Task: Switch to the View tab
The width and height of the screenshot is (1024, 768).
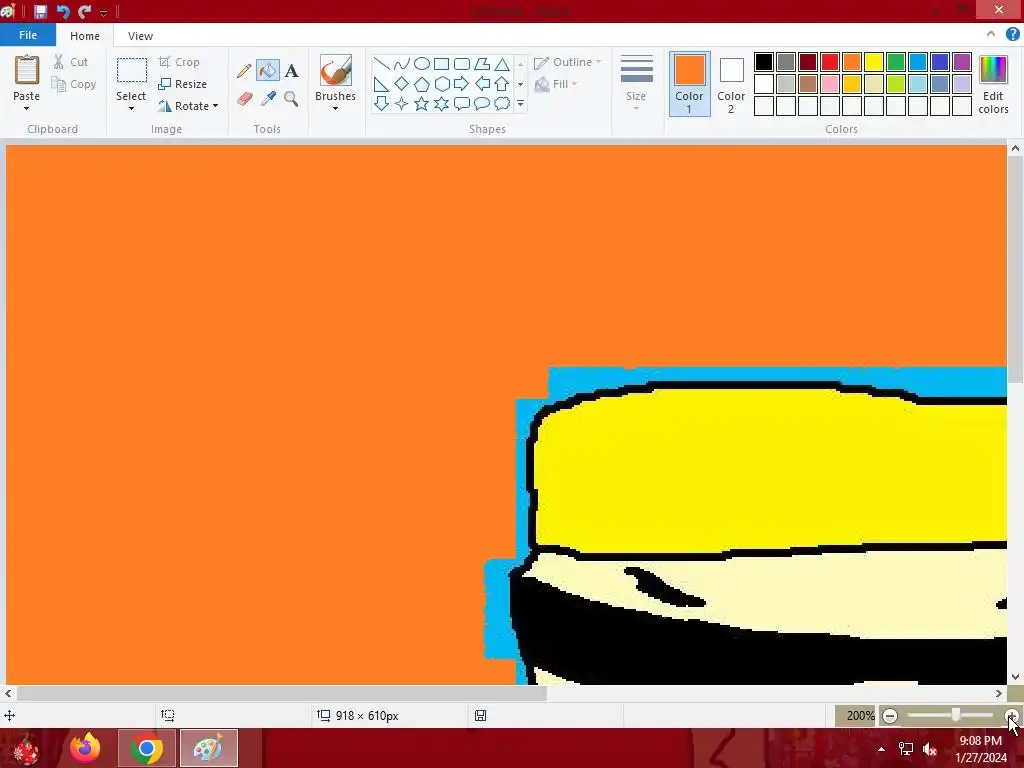Action: pos(140,36)
